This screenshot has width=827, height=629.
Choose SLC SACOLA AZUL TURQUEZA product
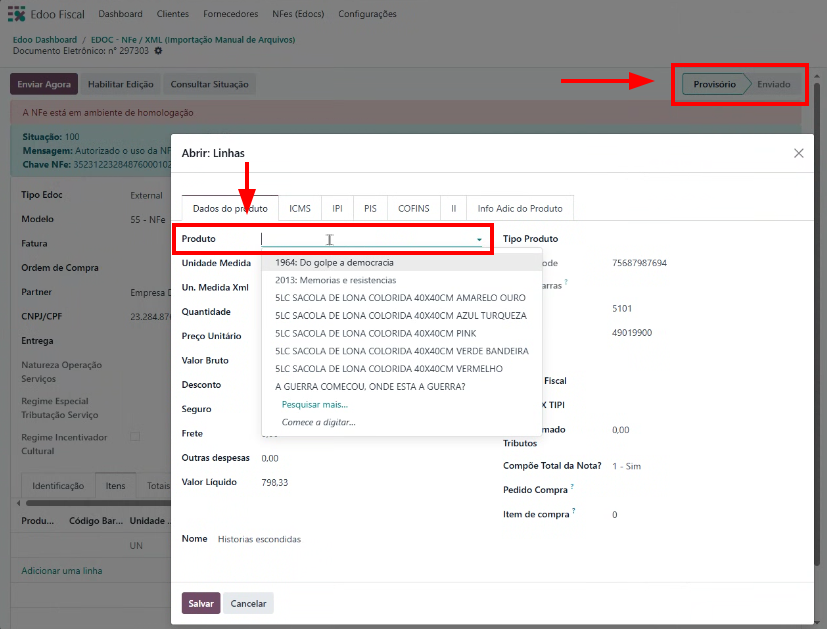pyautogui.click(x=402, y=315)
